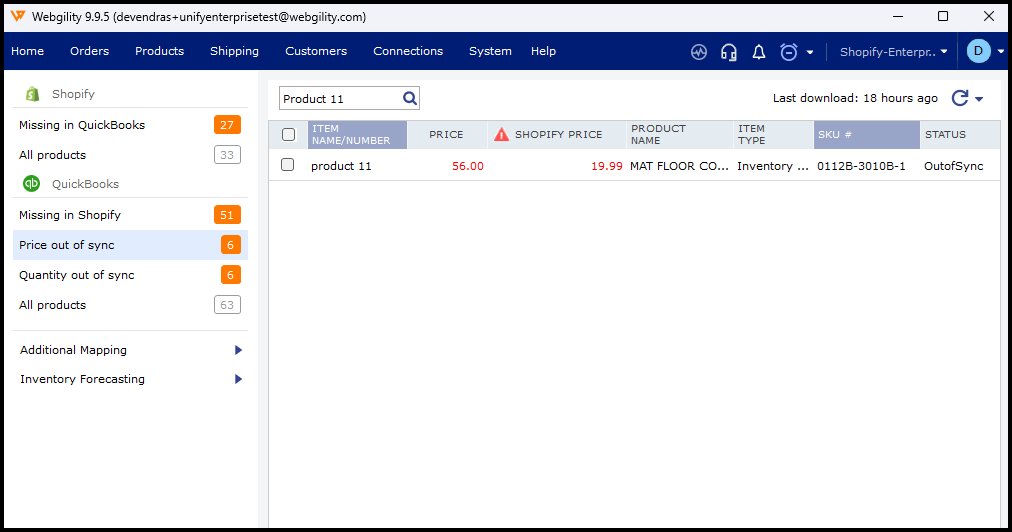This screenshot has height=532, width=1012.
Task: Select Quantity out of sync
Action: coord(77,275)
